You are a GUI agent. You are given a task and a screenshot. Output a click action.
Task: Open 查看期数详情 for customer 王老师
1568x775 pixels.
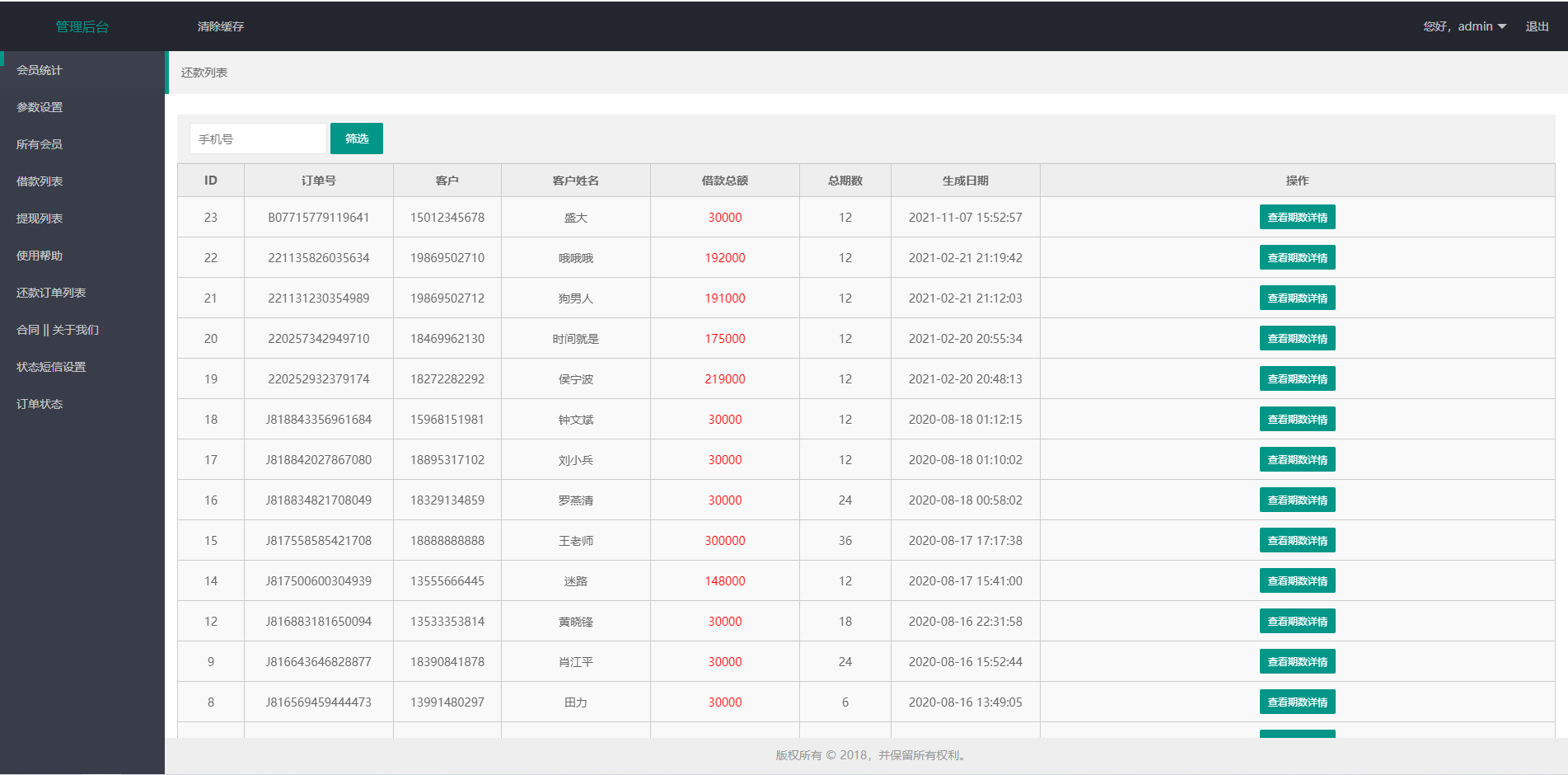coord(1297,540)
